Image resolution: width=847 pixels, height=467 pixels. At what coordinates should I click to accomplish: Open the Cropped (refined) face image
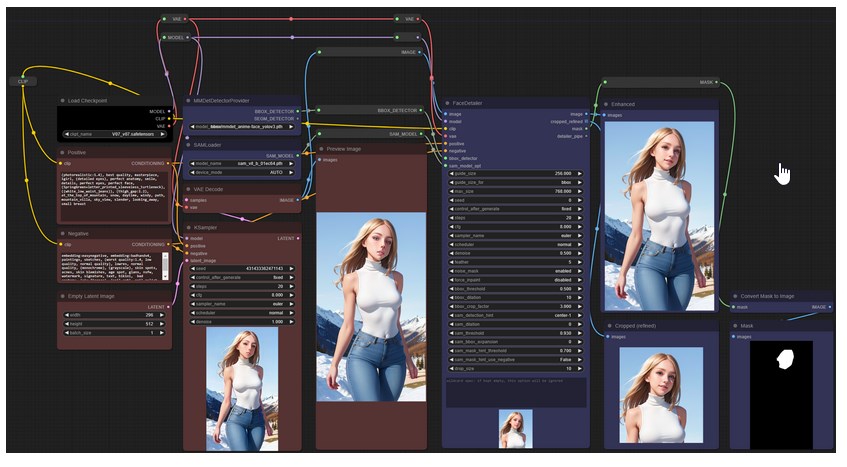(x=662, y=395)
